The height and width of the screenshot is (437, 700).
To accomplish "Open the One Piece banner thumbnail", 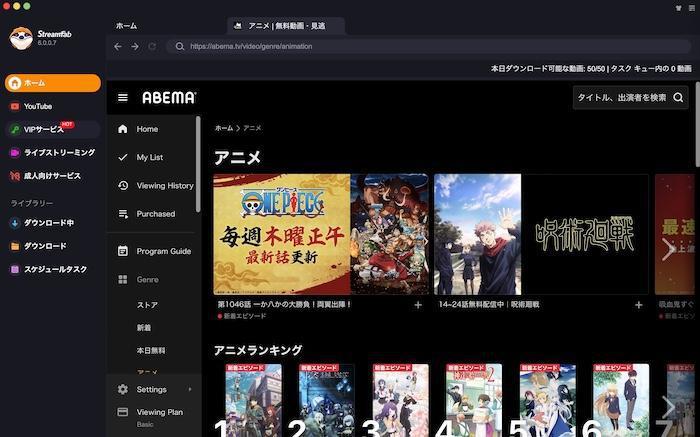I will pos(321,234).
